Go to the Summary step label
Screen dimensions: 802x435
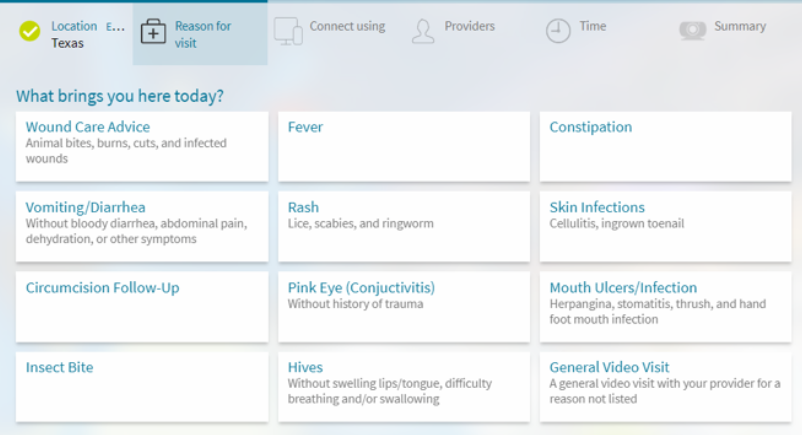pos(740,27)
